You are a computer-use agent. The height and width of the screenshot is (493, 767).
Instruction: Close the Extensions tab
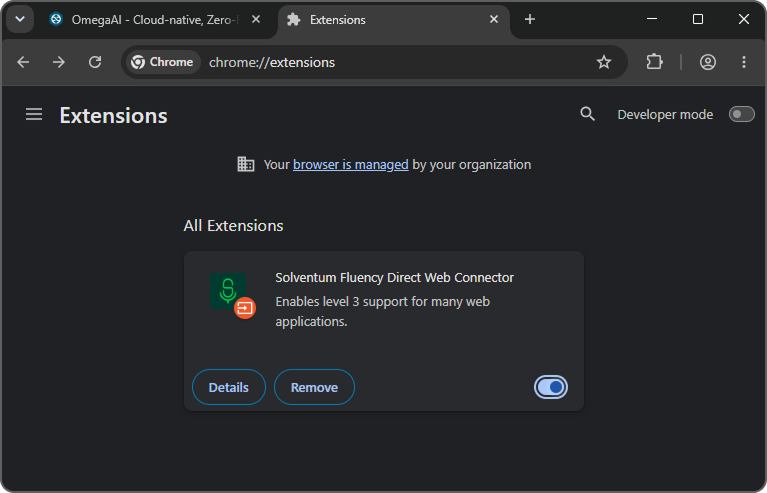(x=494, y=20)
